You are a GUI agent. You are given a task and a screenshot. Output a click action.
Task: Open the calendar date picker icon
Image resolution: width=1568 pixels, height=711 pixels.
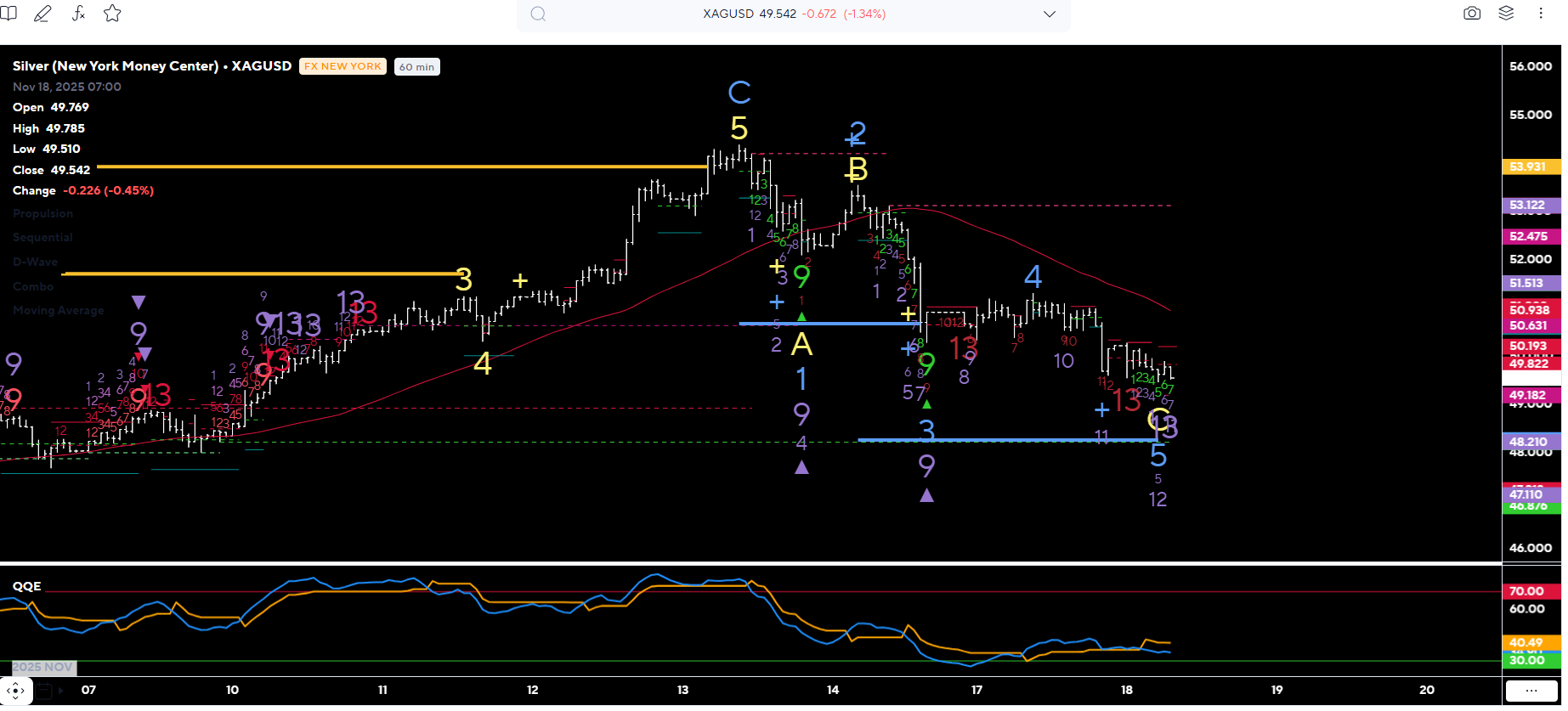44,691
